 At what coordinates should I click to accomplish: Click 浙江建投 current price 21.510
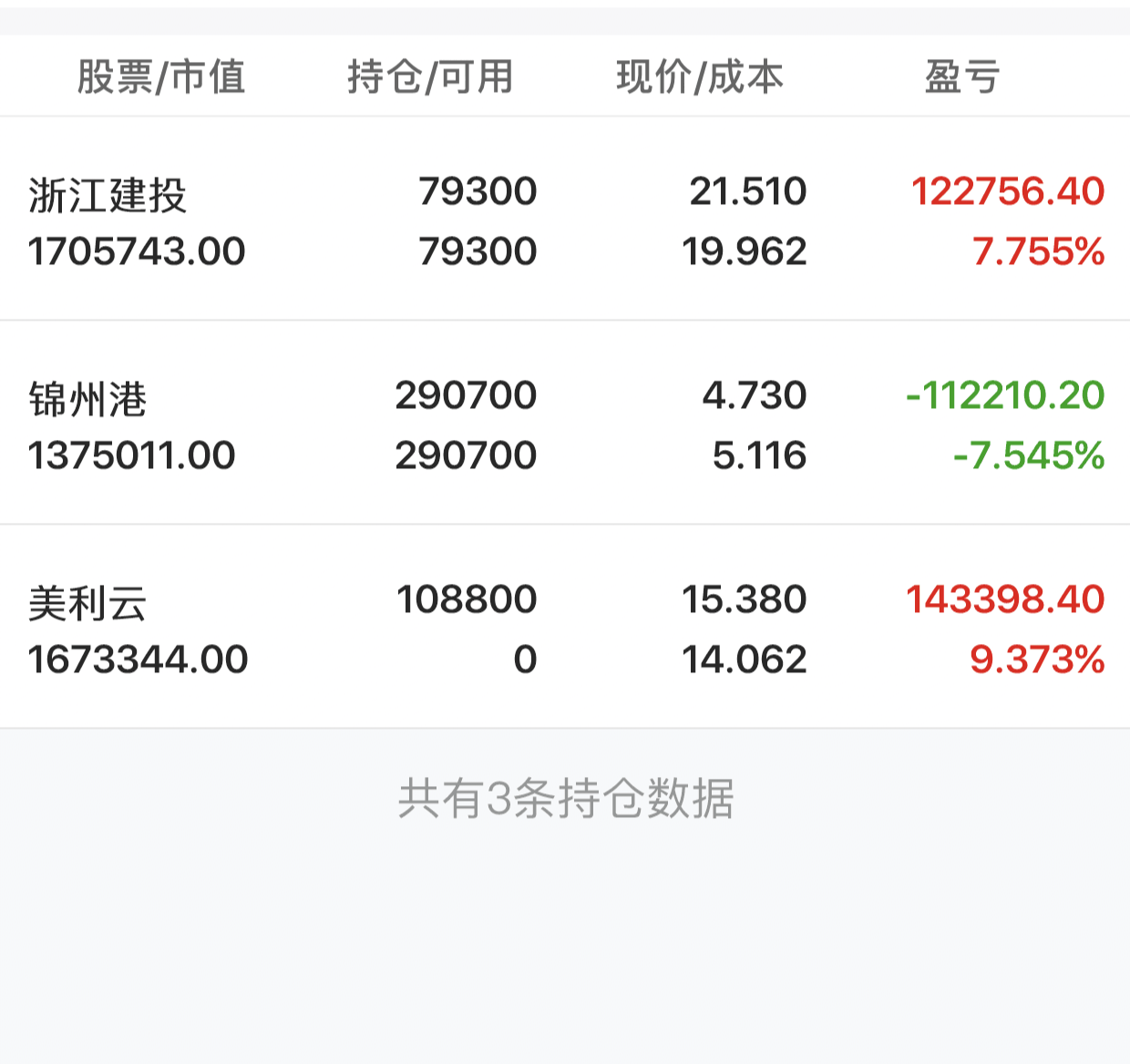coord(748,191)
